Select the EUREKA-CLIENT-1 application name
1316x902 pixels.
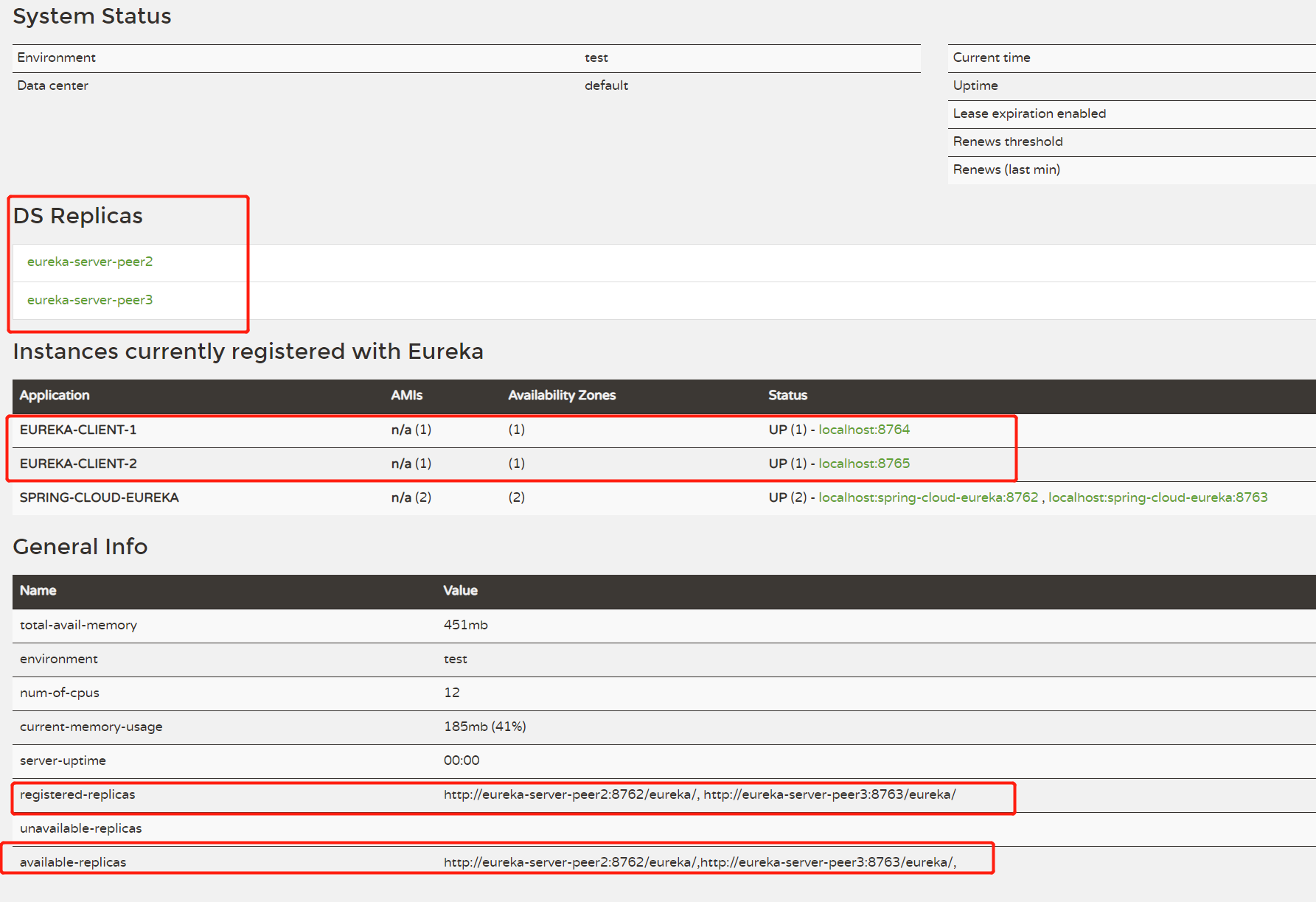(78, 430)
